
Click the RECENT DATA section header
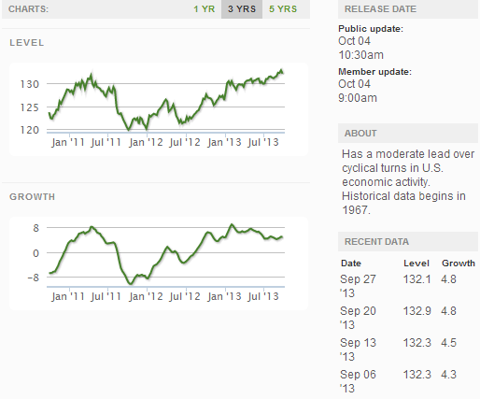(408, 242)
